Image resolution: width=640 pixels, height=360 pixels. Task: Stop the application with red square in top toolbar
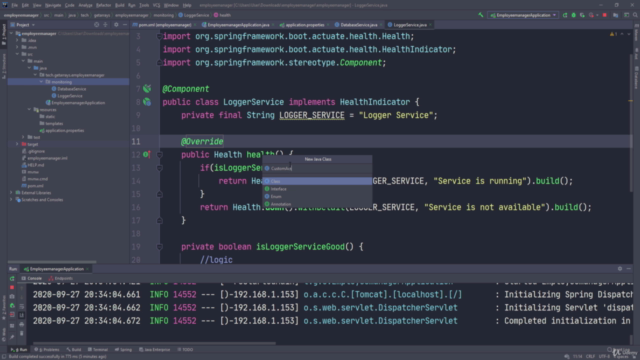click(x=604, y=15)
